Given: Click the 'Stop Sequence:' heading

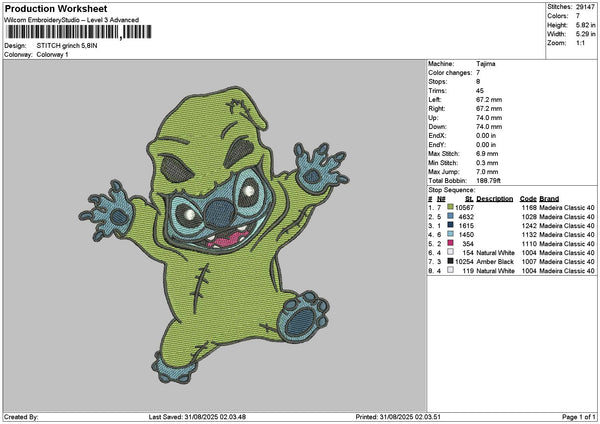Looking at the screenshot, I should [x=452, y=190].
